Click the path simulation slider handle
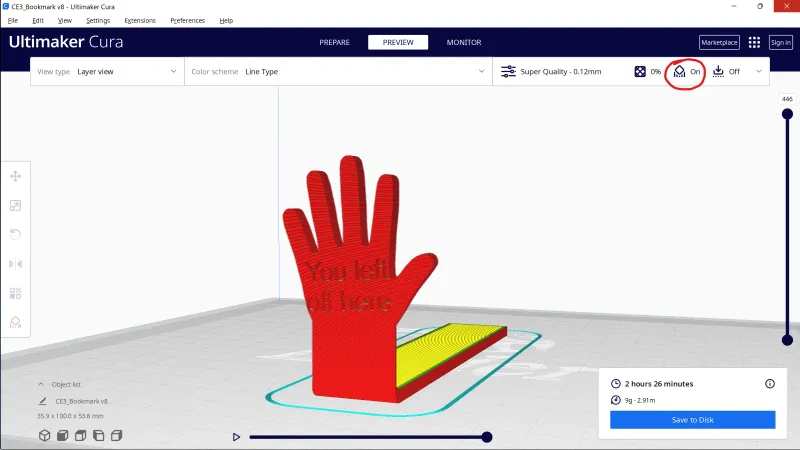 pos(487,437)
